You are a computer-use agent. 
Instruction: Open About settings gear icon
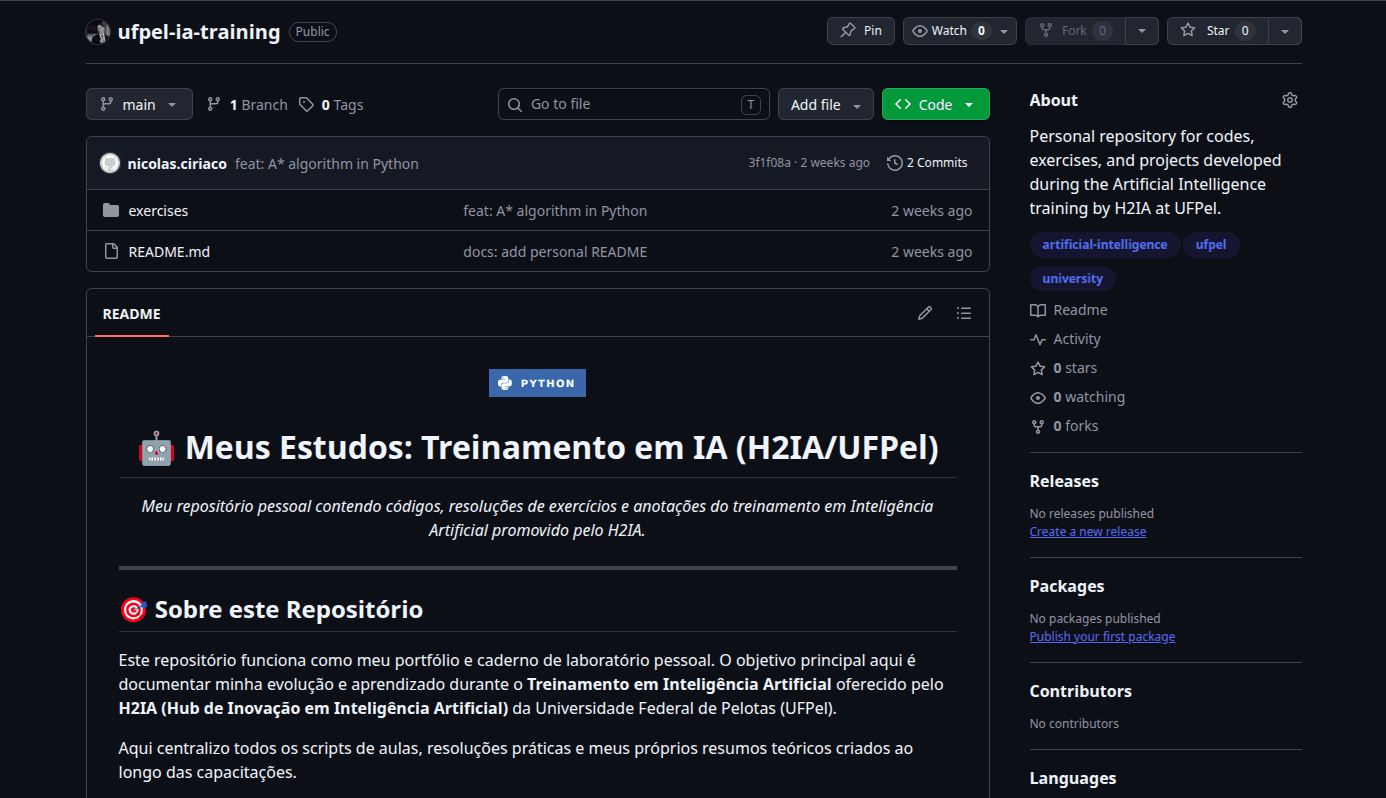[1290, 100]
